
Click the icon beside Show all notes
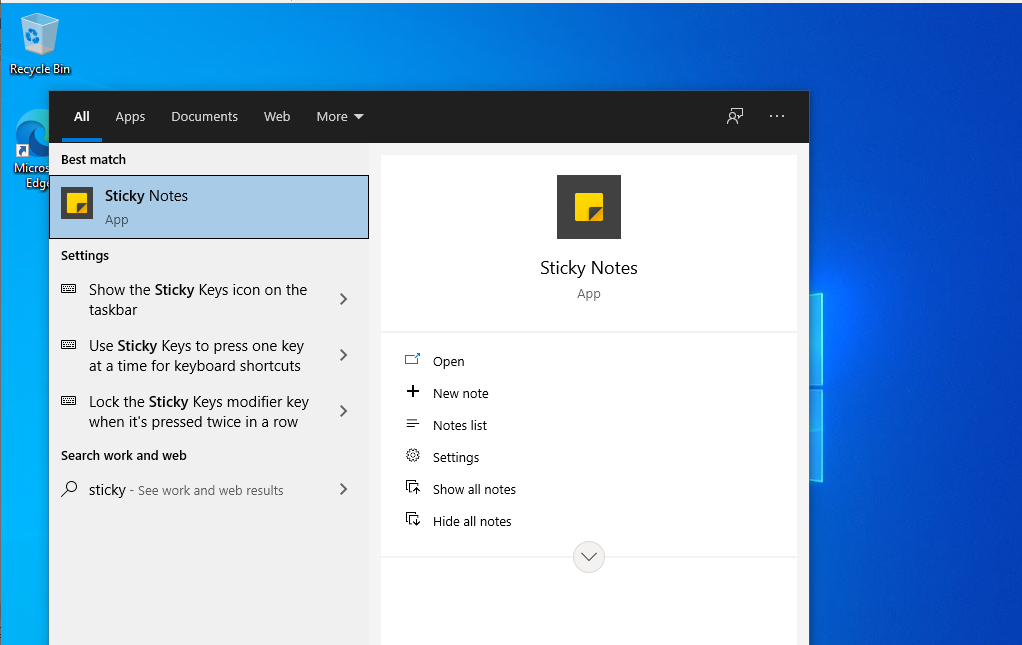tap(413, 487)
